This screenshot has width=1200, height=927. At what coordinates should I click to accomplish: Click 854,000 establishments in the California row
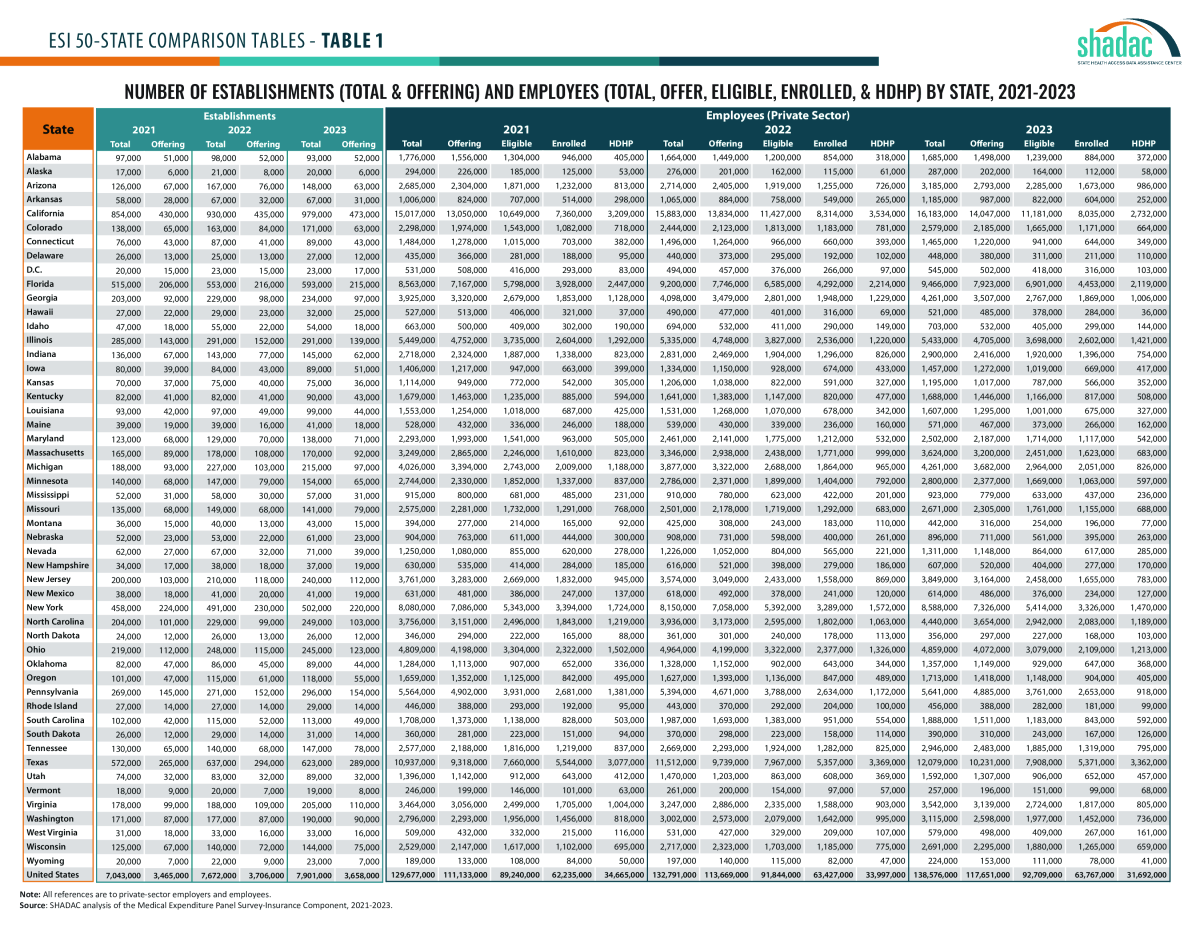127,213
